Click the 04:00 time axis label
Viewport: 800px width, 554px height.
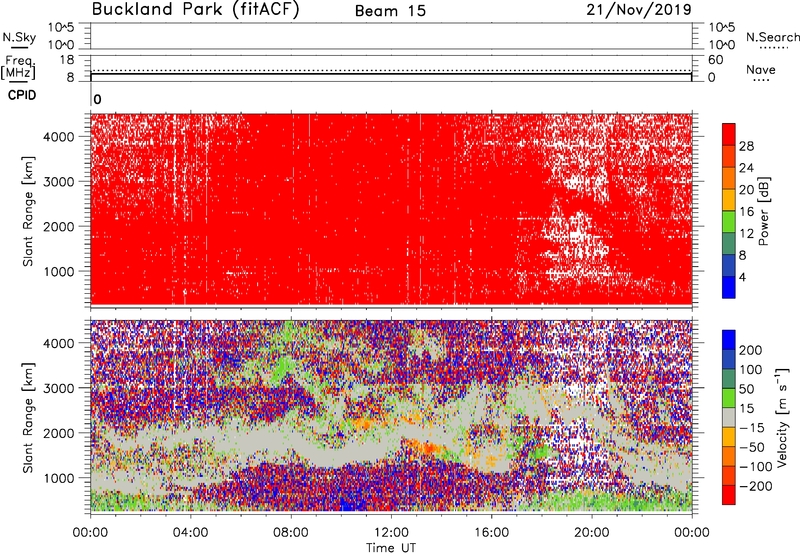click(190, 533)
